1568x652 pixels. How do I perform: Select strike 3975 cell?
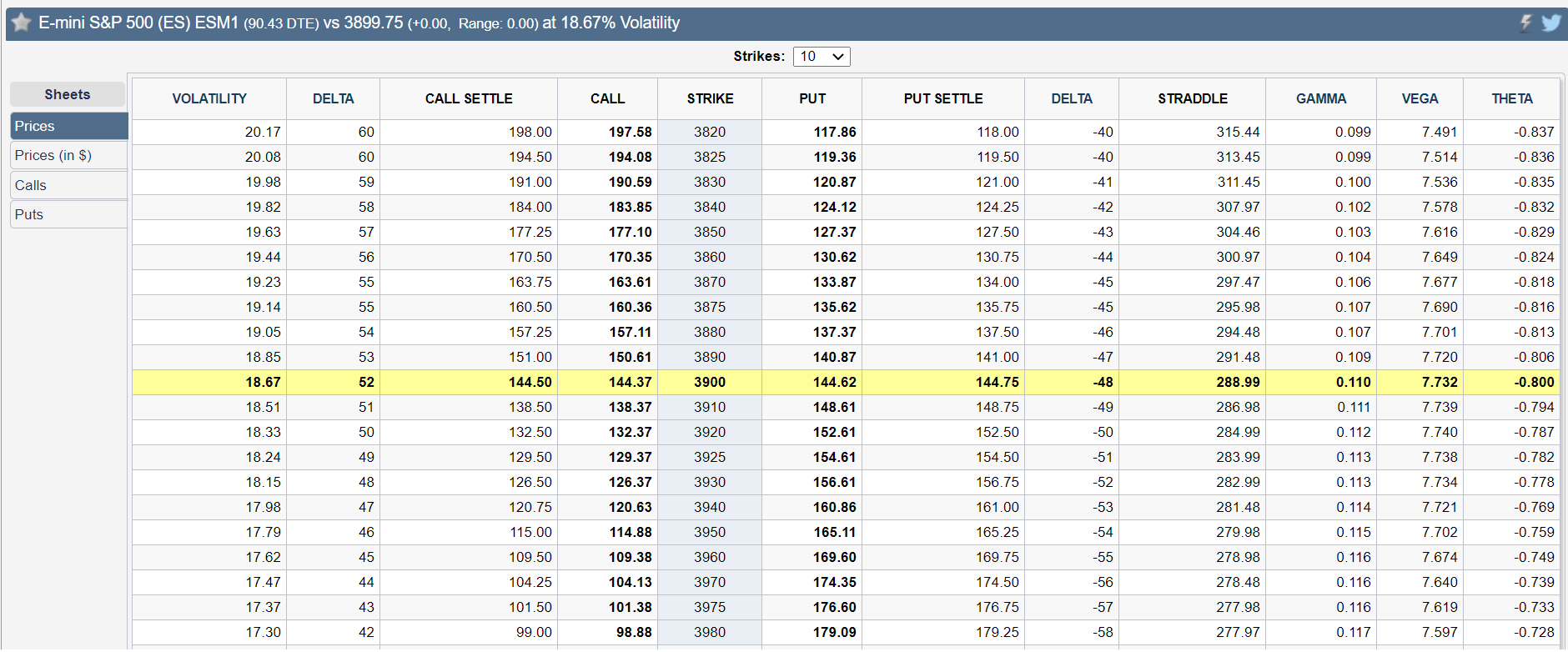710,607
